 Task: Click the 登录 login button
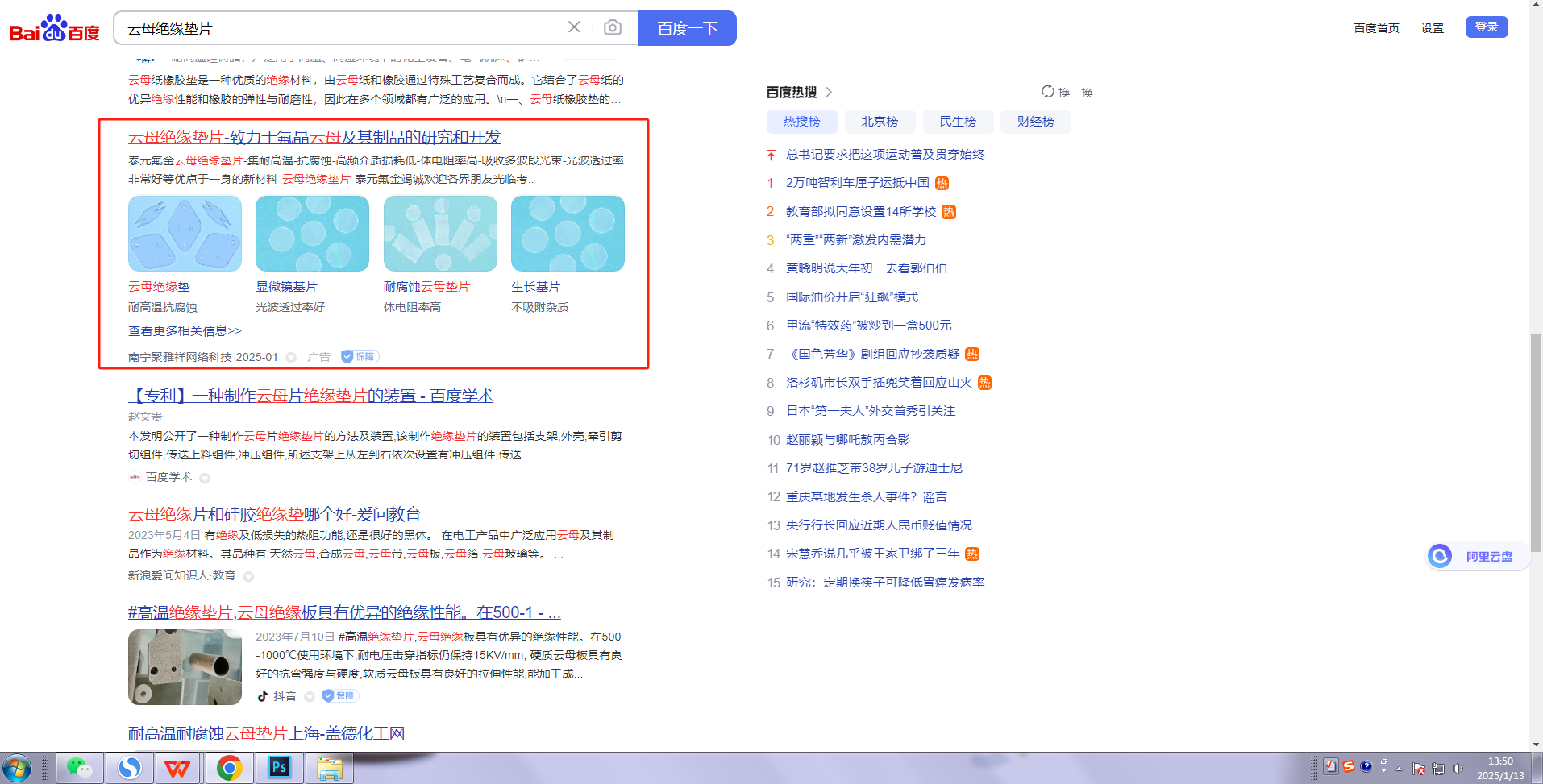(x=1486, y=27)
